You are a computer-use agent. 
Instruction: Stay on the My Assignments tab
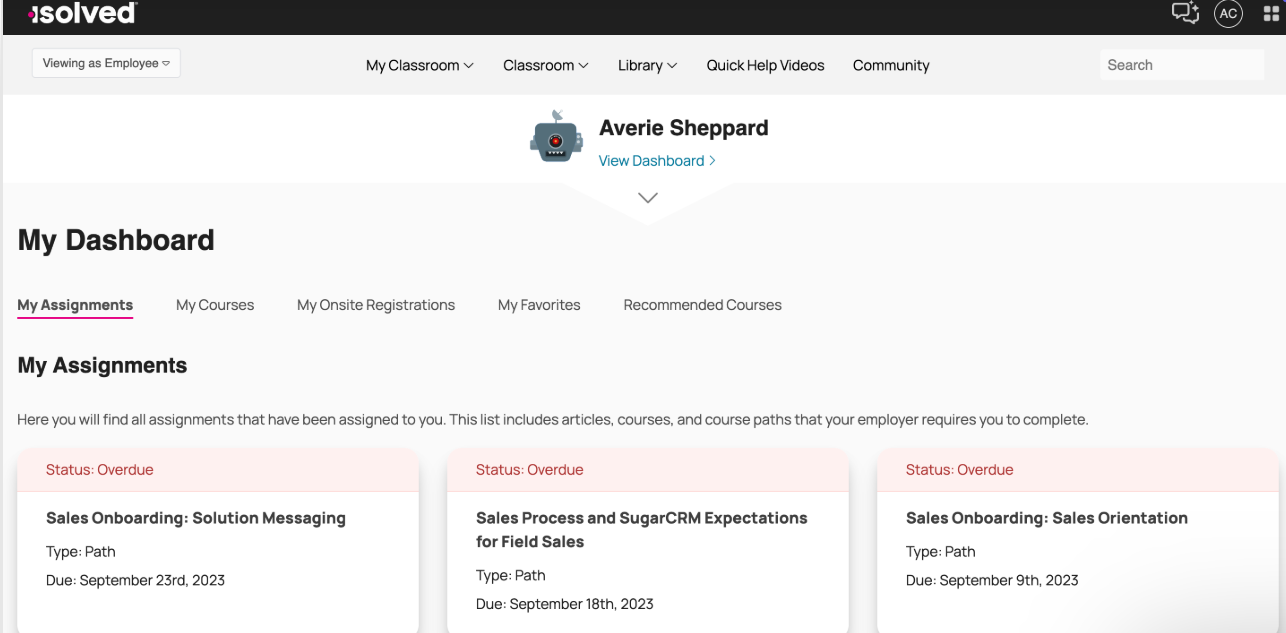pos(74,305)
